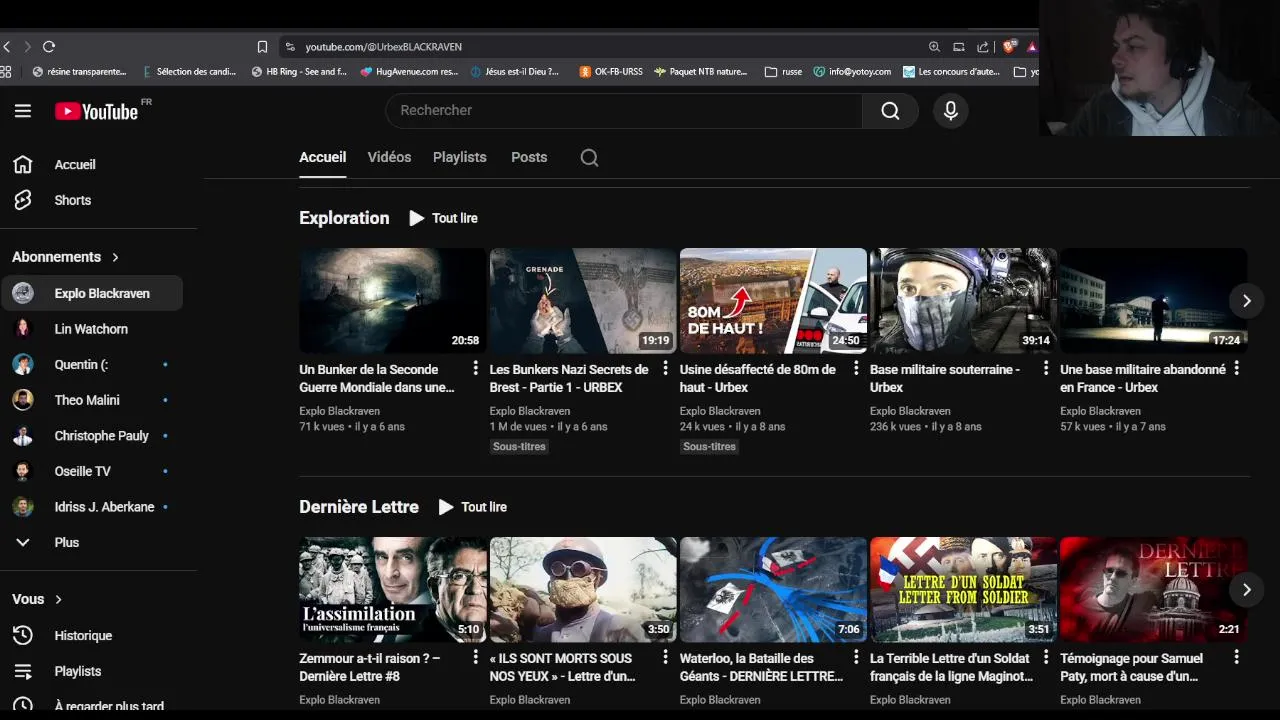Open Shorts in the left sidebar

click(91, 200)
